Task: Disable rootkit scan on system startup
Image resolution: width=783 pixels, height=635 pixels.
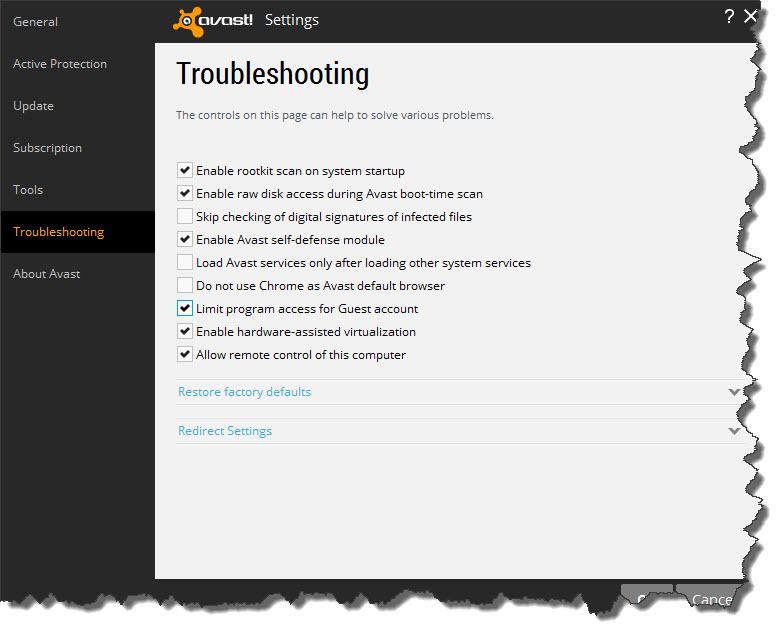Action: (x=185, y=170)
